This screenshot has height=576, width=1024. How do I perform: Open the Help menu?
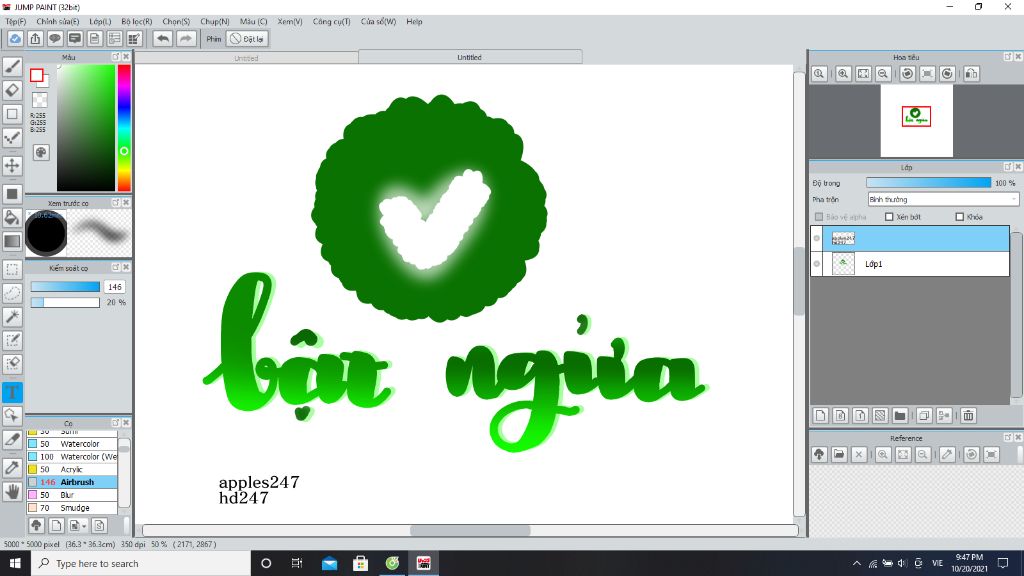tap(414, 22)
